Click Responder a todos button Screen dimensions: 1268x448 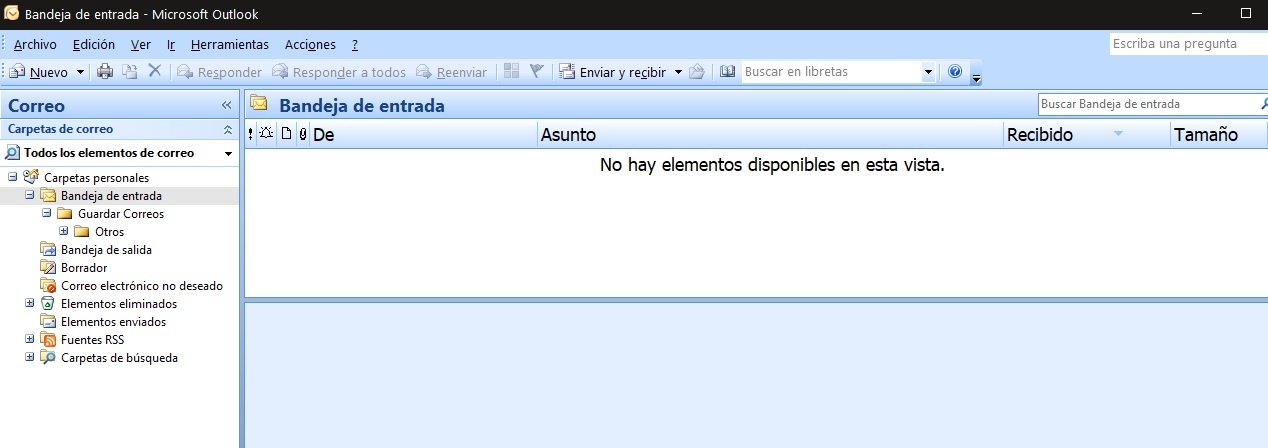pos(339,72)
